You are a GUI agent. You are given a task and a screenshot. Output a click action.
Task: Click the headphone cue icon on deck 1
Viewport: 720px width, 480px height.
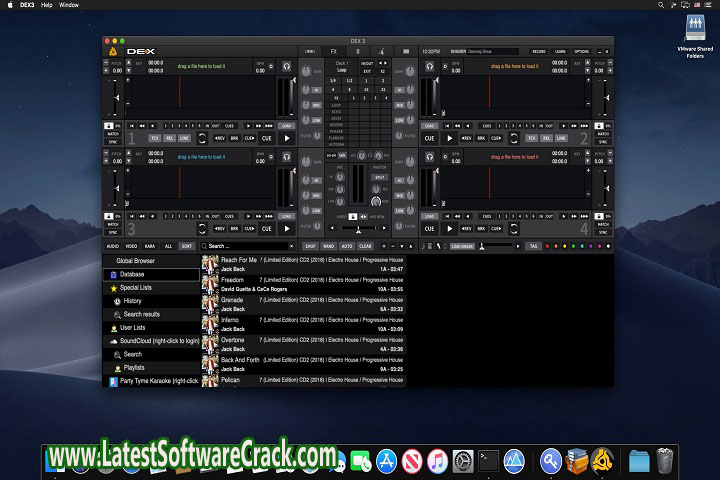coord(287,66)
